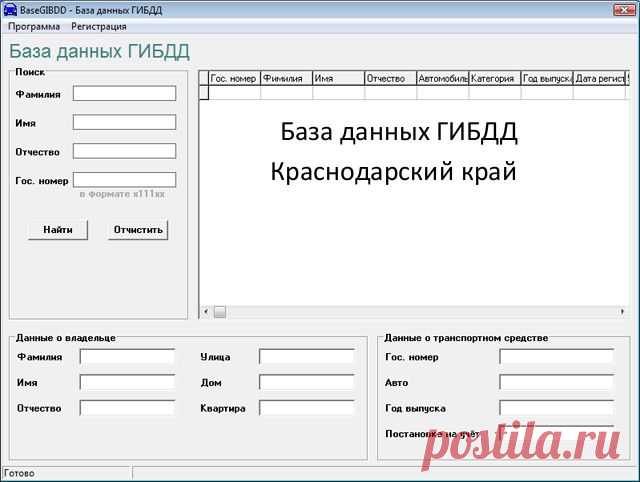The image size is (640, 482).
Task: Click the owner Имя field
Action: tap(127, 382)
